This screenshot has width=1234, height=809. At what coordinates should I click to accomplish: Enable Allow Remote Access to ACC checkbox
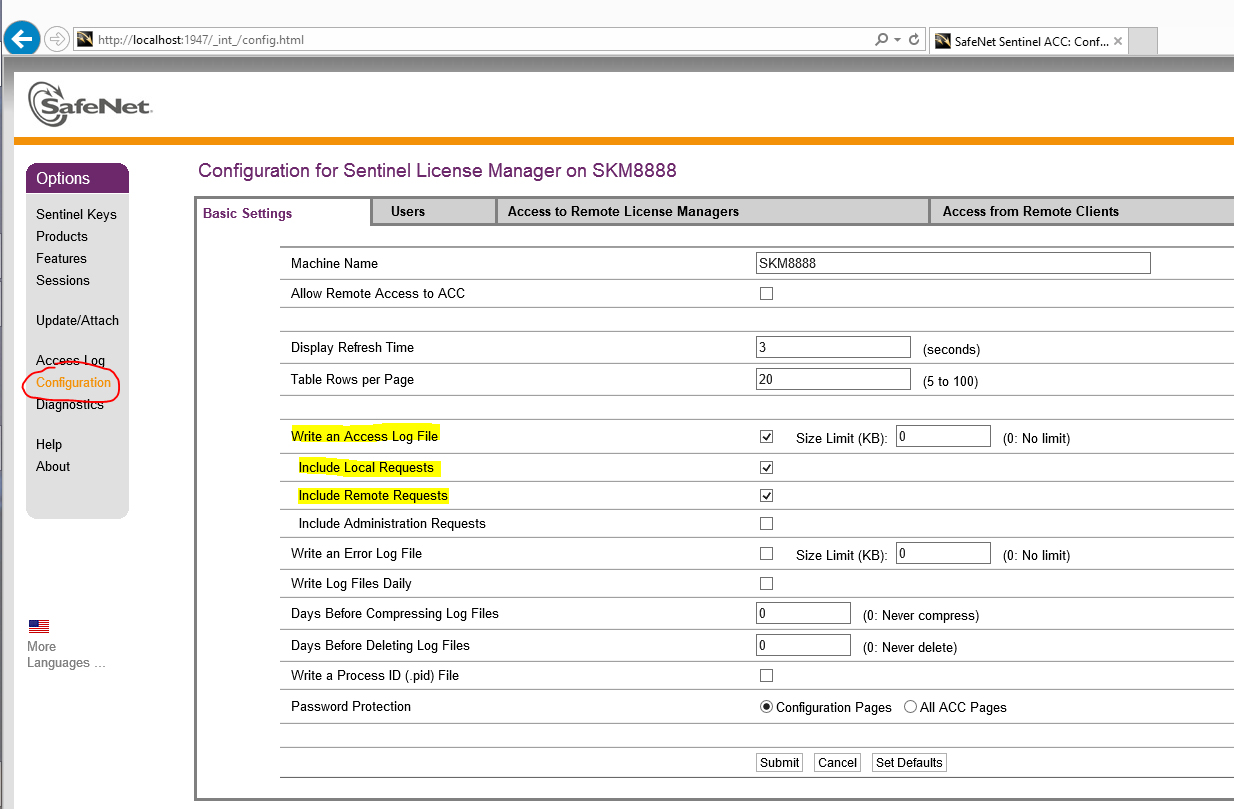pos(767,294)
